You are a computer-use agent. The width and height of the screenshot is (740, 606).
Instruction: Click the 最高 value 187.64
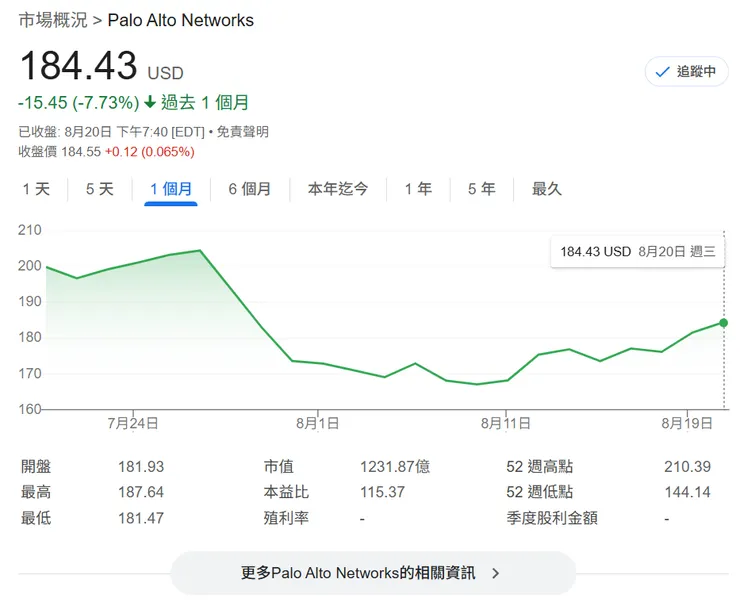click(141, 492)
